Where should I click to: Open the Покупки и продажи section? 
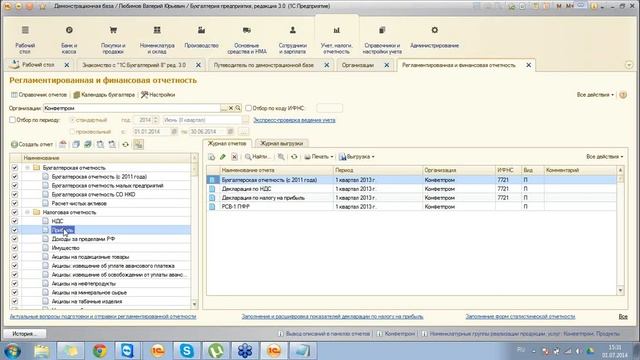tap(113, 39)
